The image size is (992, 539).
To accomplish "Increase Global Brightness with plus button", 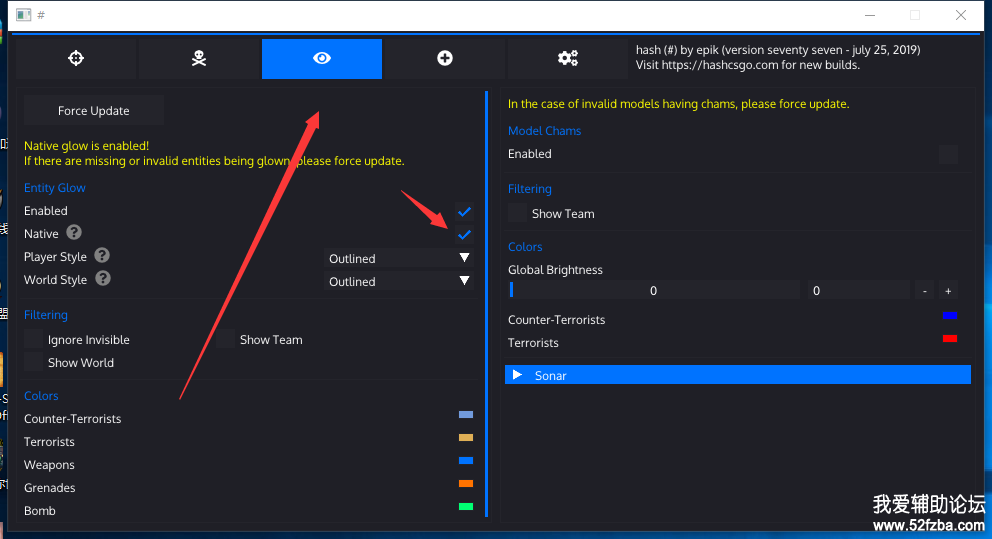I will coord(948,291).
